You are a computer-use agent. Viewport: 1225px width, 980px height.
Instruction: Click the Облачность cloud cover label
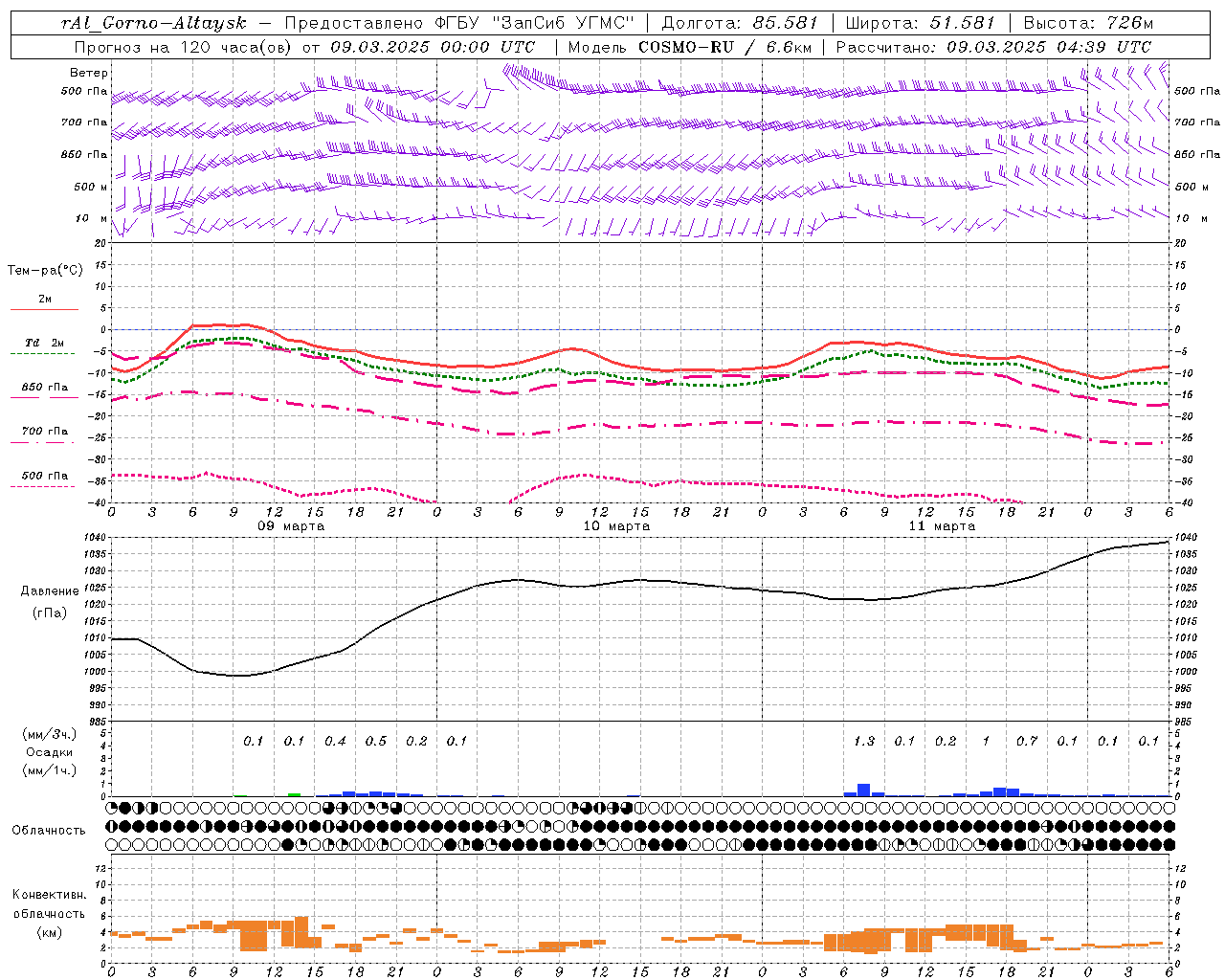[49, 830]
